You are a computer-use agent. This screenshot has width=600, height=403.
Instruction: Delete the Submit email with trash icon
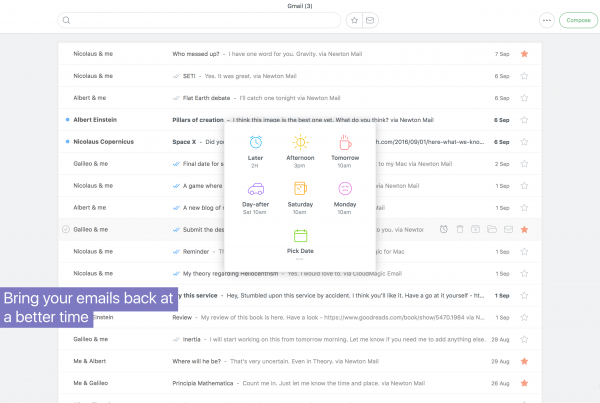[460, 229]
